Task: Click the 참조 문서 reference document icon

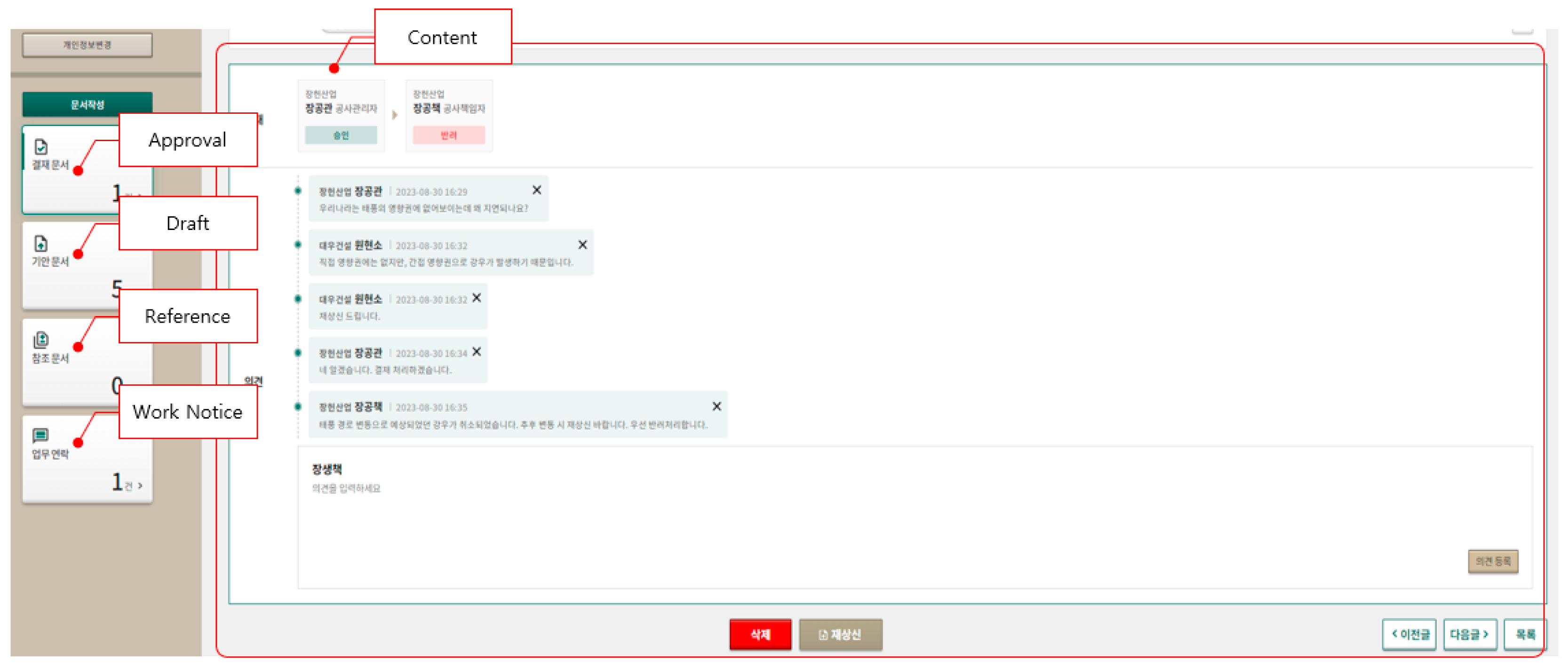Action: [x=41, y=340]
